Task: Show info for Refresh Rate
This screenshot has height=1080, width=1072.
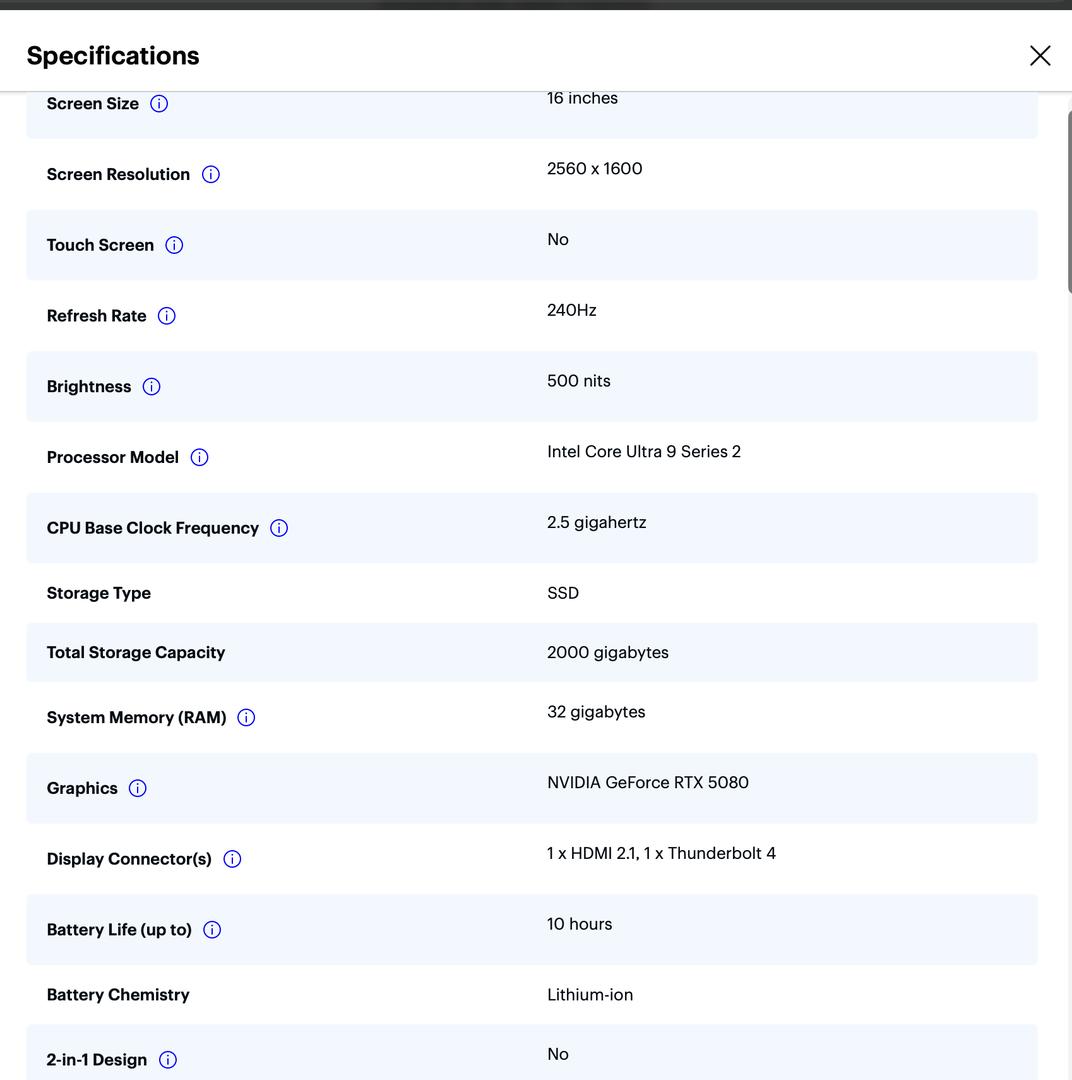Action: pos(167,316)
